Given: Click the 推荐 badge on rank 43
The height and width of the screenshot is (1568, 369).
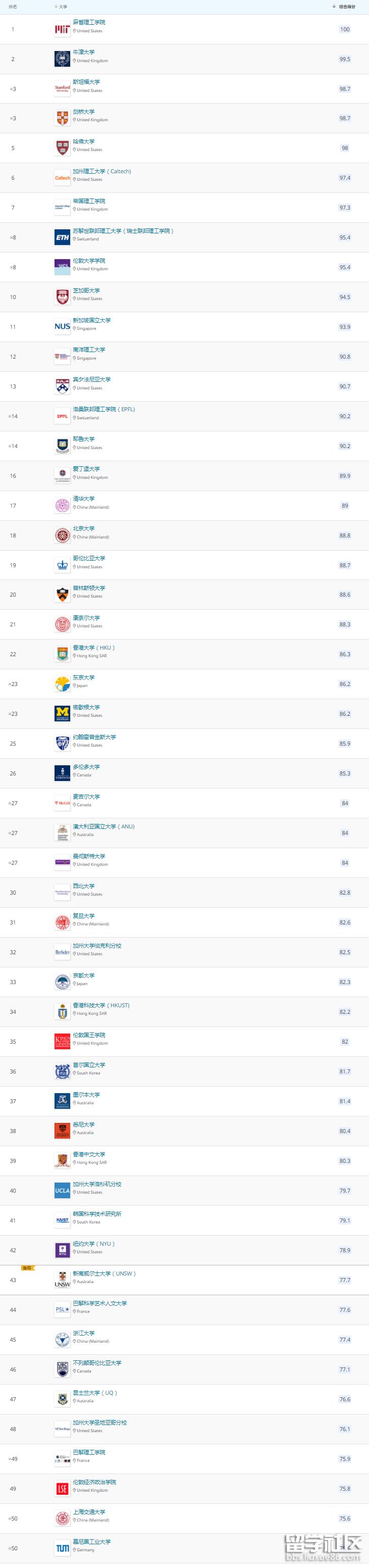Looking at the screenshot, I should pos(28,1268).
